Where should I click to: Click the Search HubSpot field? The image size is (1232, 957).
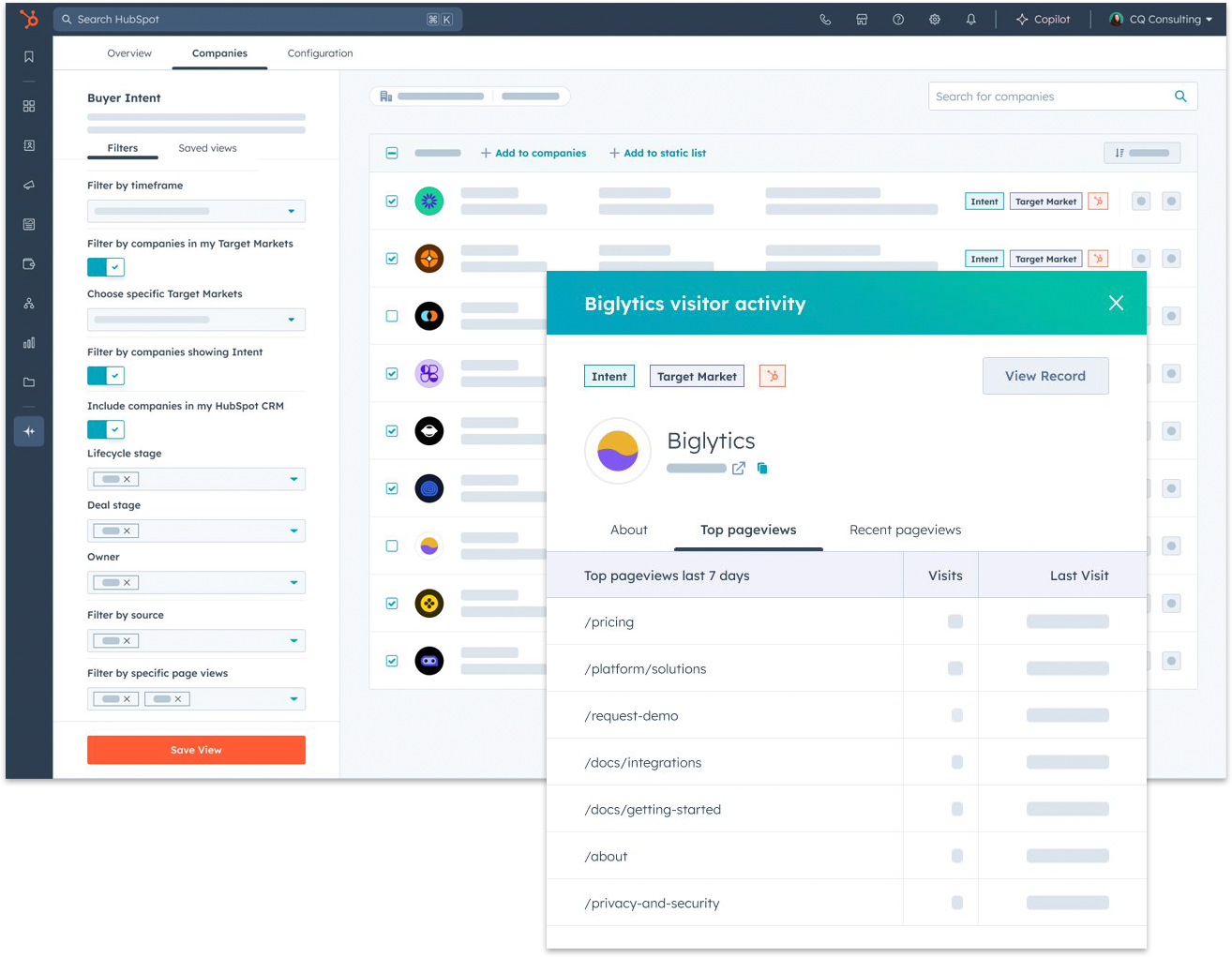[x=258, y=19]
